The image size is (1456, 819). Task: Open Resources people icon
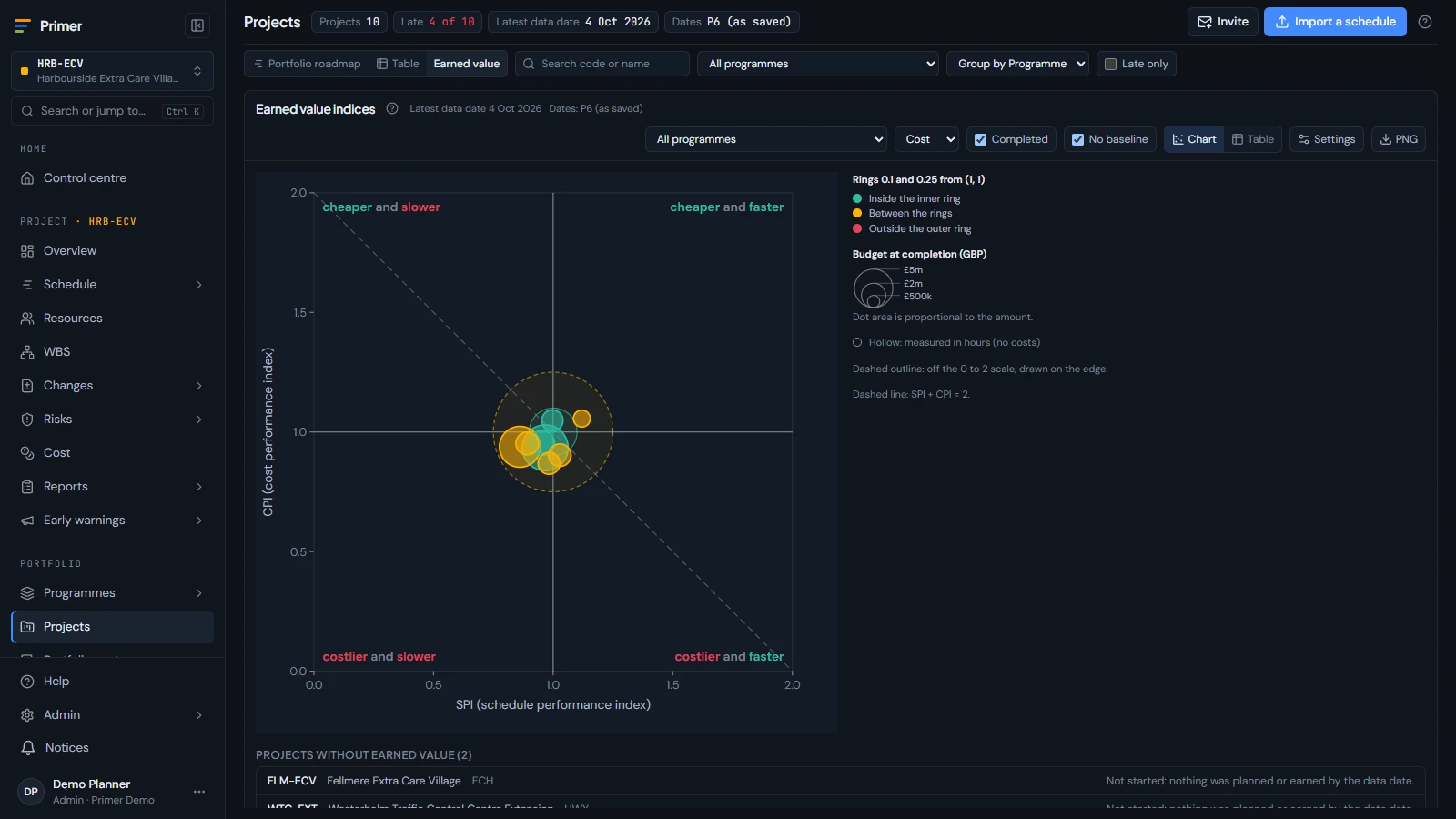point(27,318)
